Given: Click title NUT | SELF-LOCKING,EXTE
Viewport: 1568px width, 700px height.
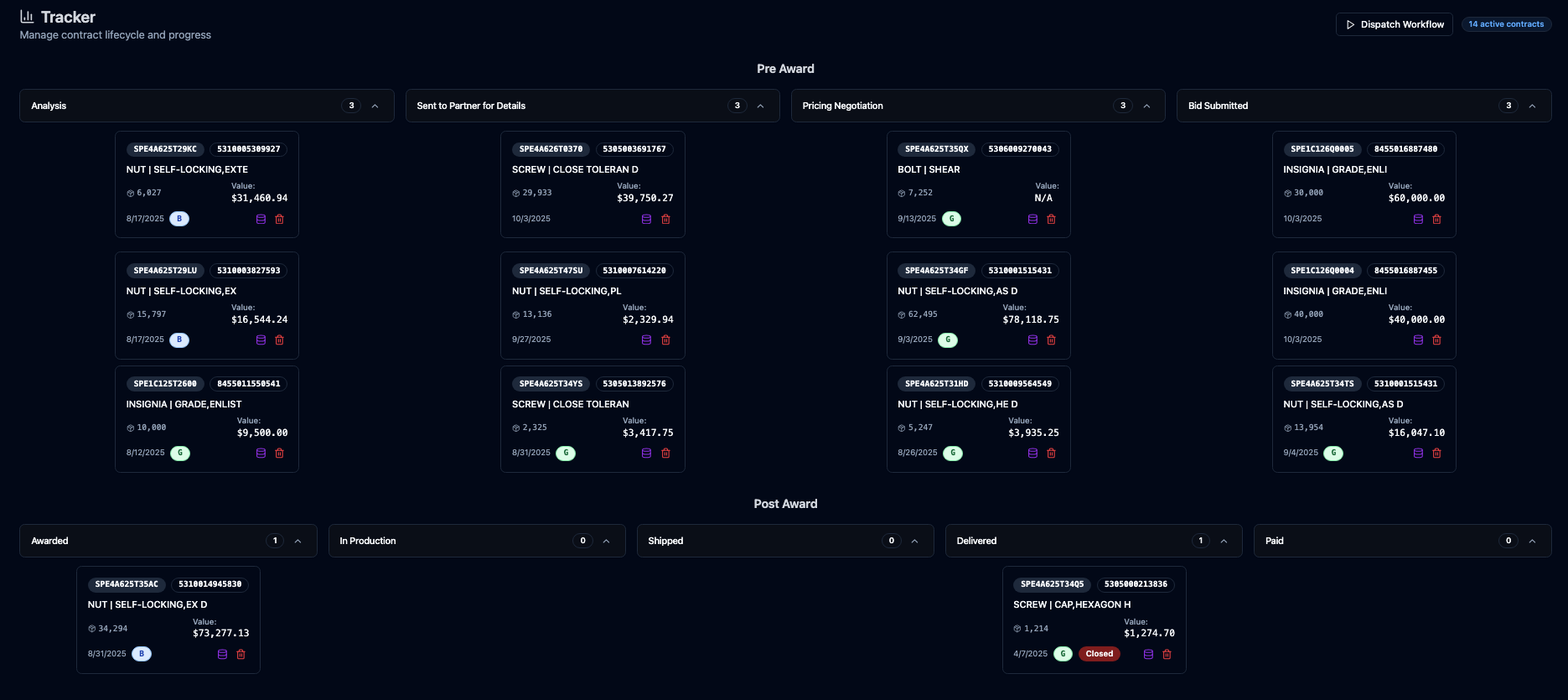Looking at the screenshot, I should coord(187,169).
